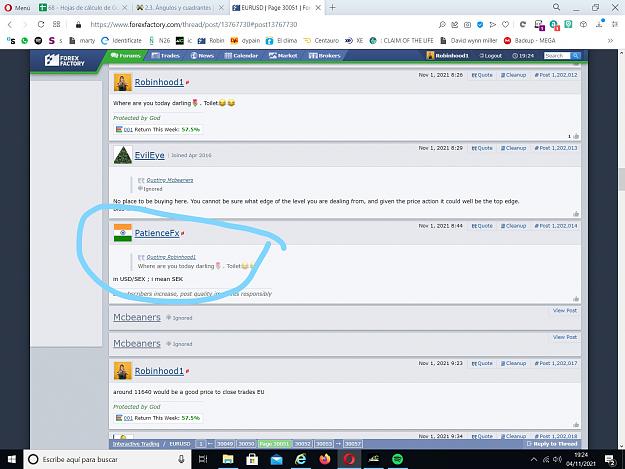Like Robinhood1's toilet post thumbs-up
The height and width of the screenshot is (469, 625).
(576, 136)
